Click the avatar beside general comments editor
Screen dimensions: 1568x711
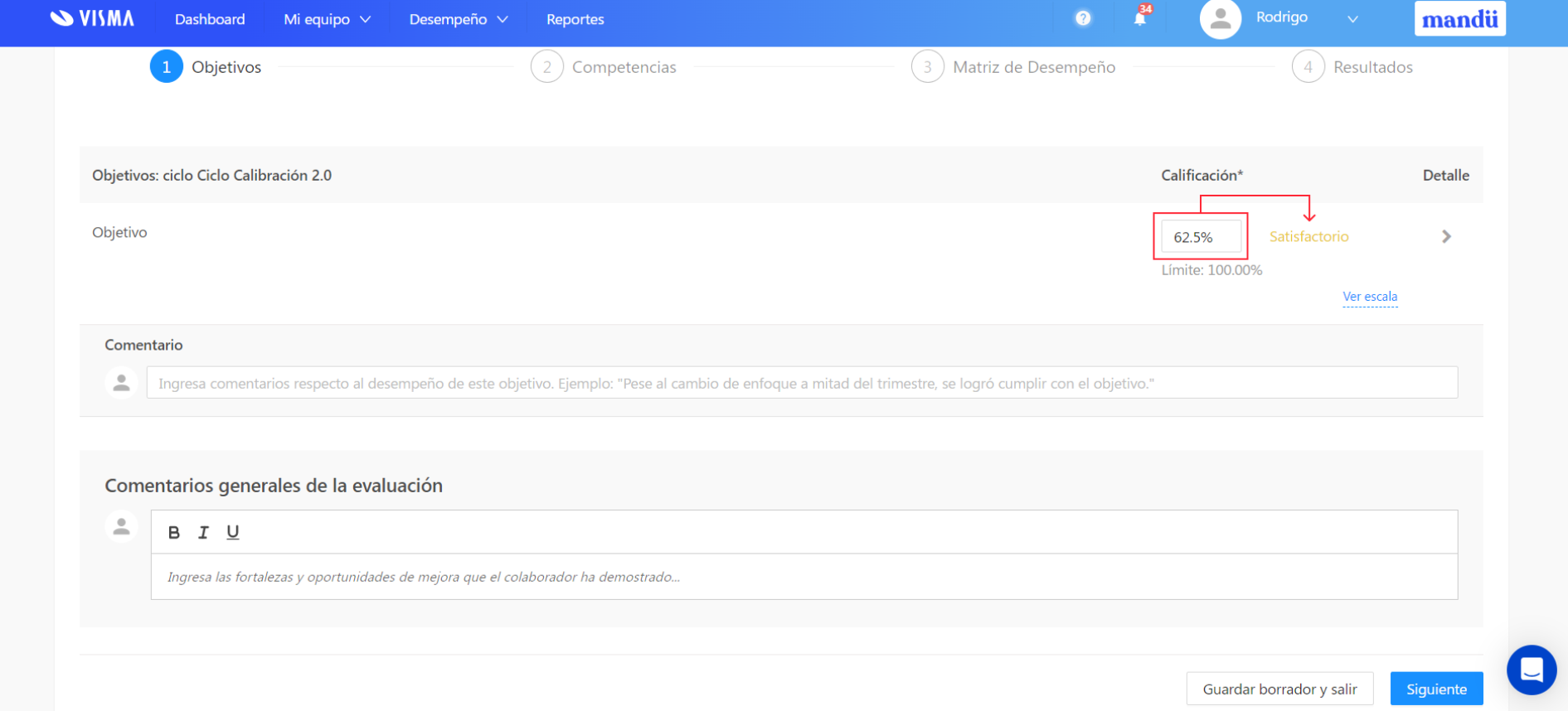click(121, 526)
